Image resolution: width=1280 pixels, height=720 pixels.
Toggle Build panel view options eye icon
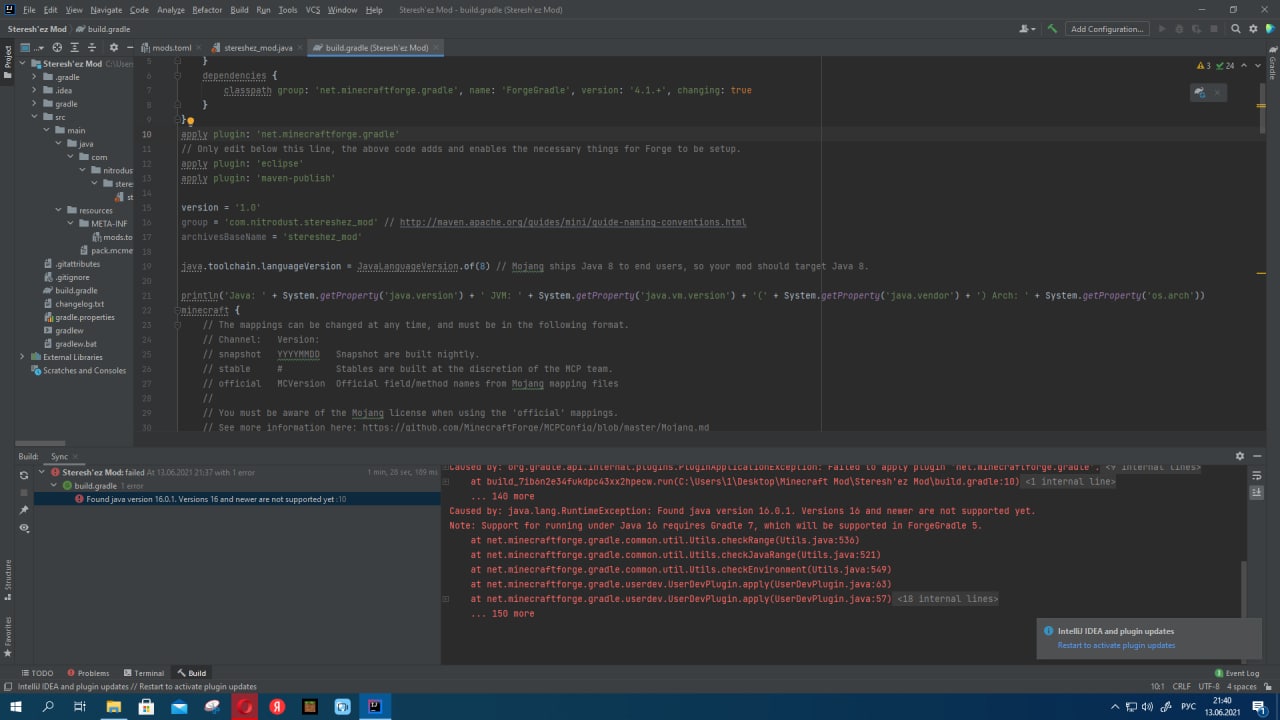point(24,528)
